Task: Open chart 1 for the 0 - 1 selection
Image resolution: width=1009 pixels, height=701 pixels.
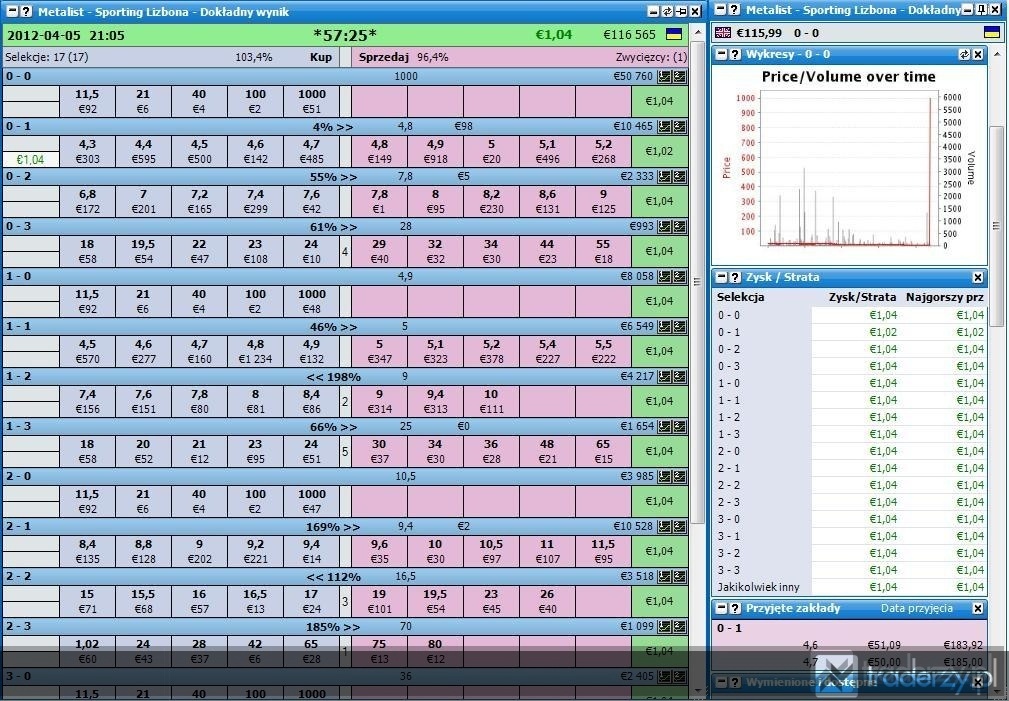Action: tap(664, 127)
